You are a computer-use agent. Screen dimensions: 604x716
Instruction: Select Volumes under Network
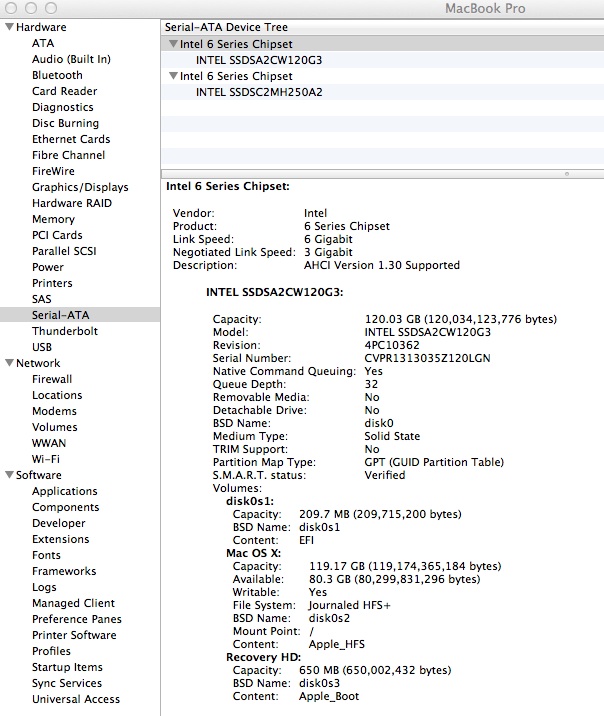coord(55,427)
